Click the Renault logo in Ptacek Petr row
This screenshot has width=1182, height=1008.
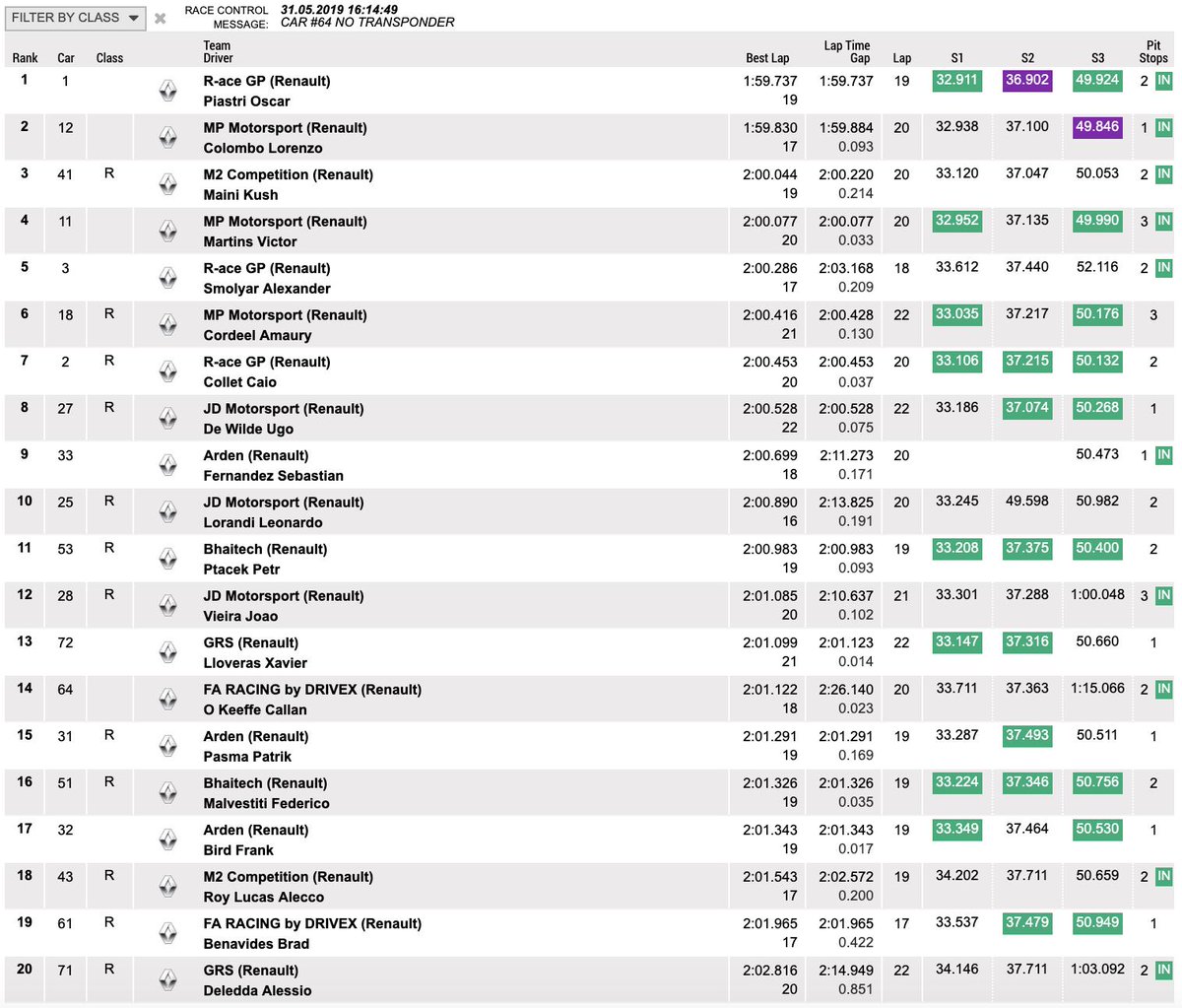click(168, 559)
